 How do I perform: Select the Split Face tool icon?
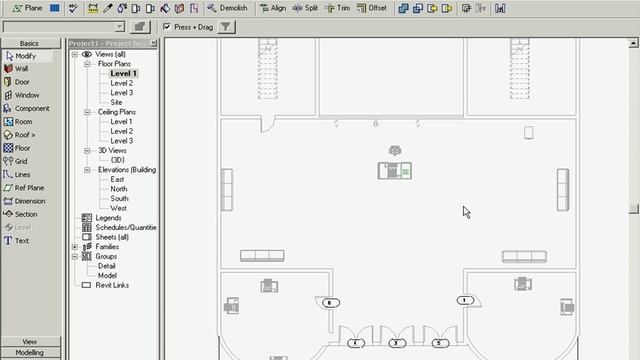pos(179,8)
